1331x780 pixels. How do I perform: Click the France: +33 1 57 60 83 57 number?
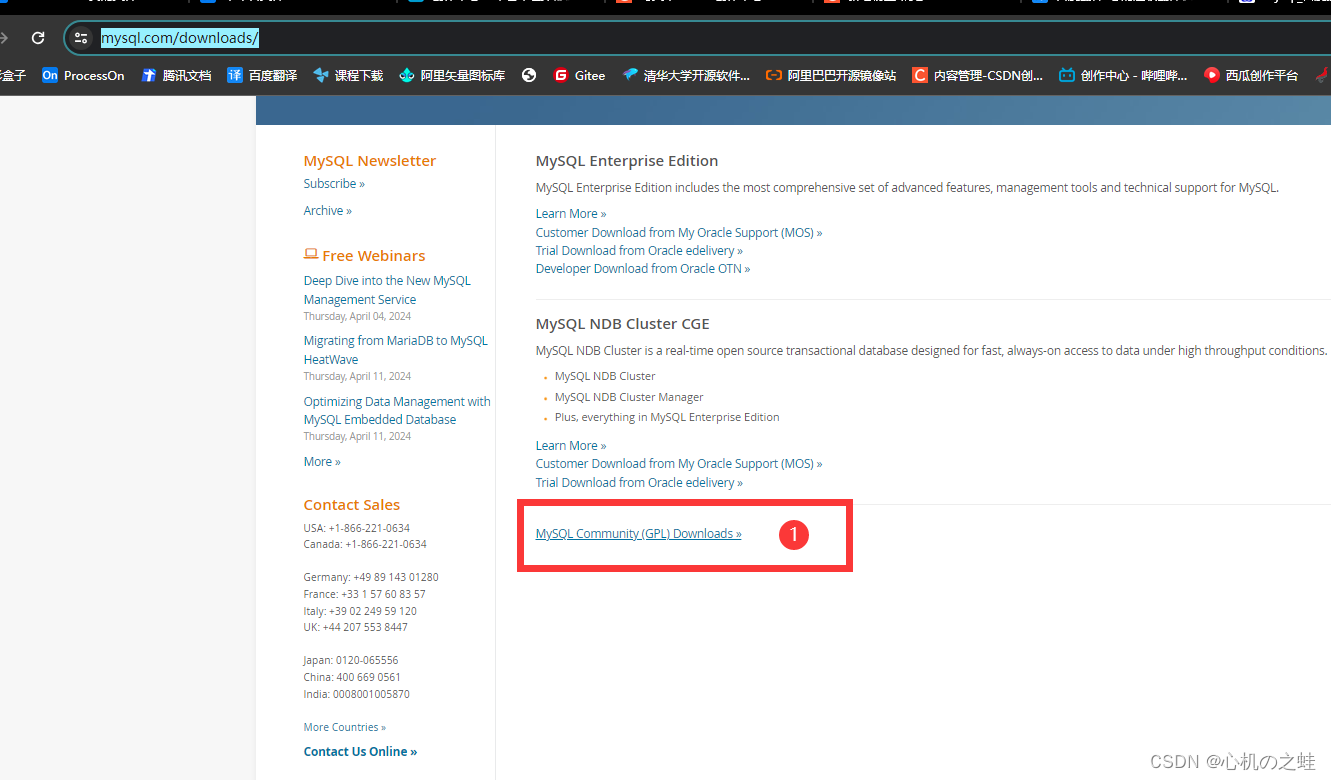click(x=365, y=594)
